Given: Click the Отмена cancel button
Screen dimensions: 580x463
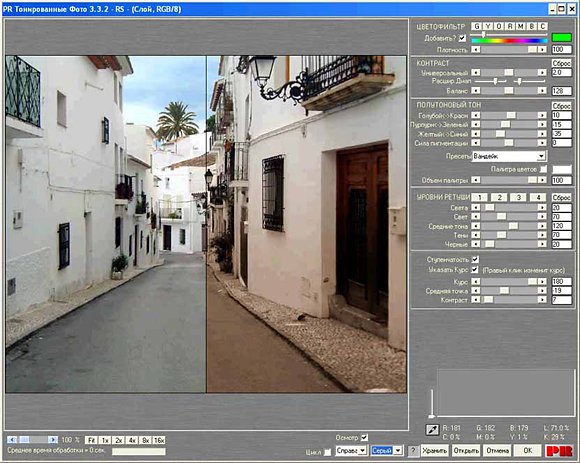Looking at the screenshot, I should tap(497, 451).
